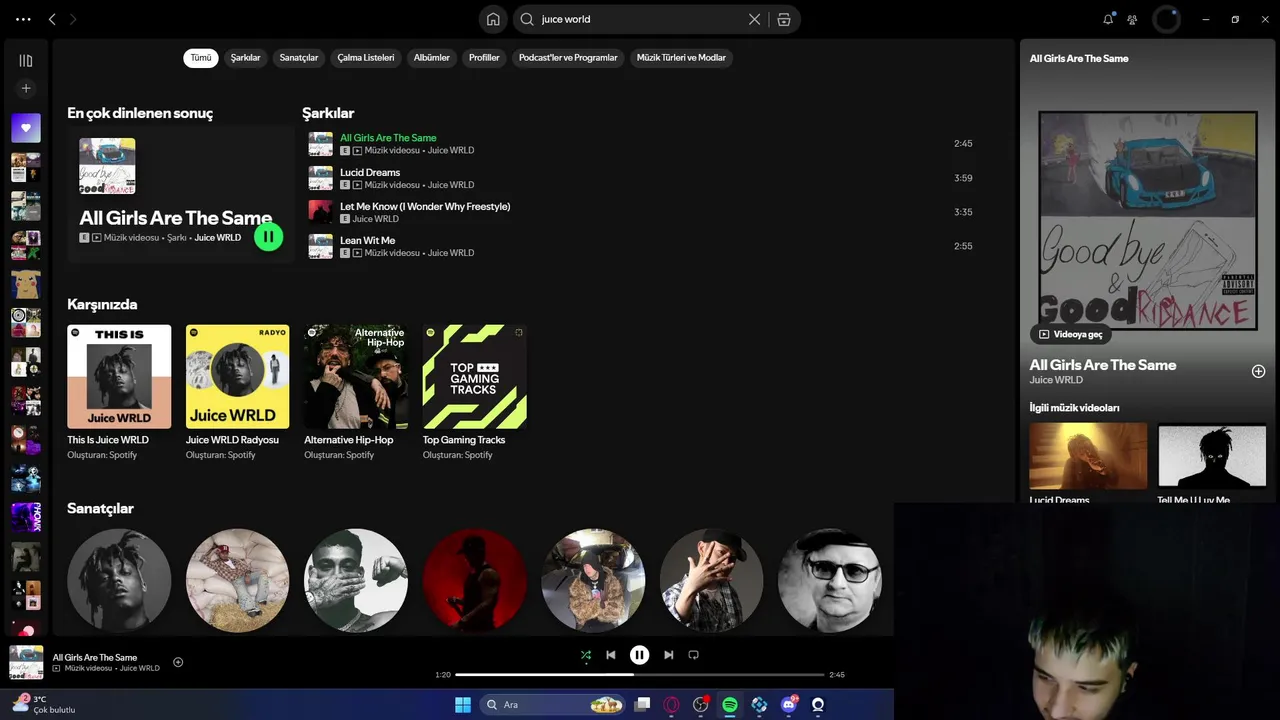Screen dimensions: 1280x720
Task: Open the large album cover in right panel
Action: (1147, 220)
